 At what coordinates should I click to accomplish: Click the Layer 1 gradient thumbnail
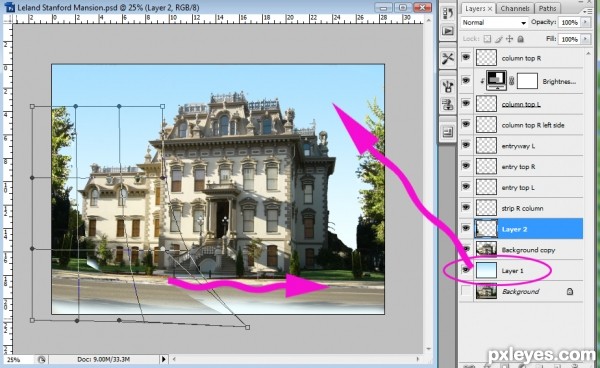[x=486, y=270]
